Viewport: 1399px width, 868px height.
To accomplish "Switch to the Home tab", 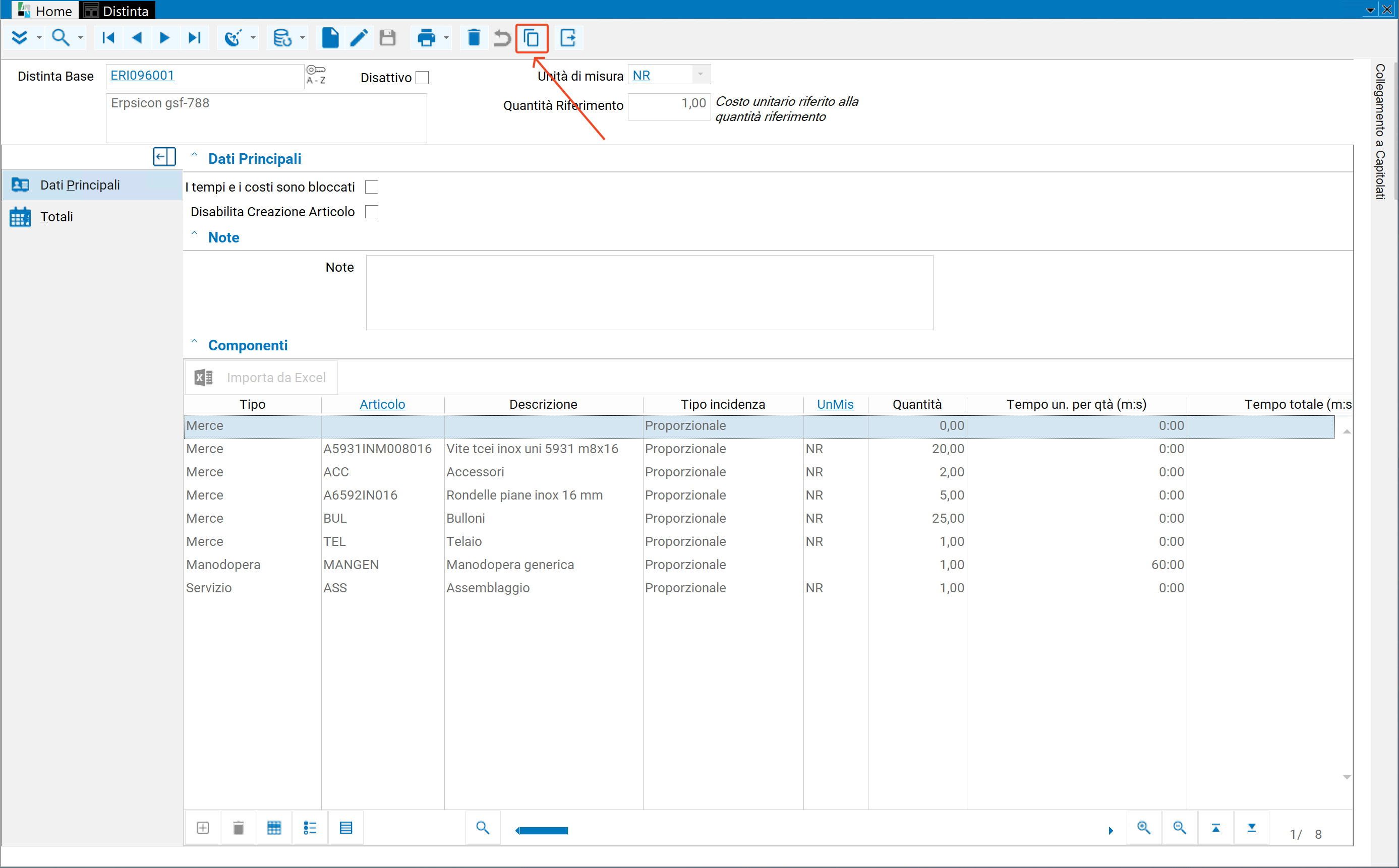I will (45, 10).
